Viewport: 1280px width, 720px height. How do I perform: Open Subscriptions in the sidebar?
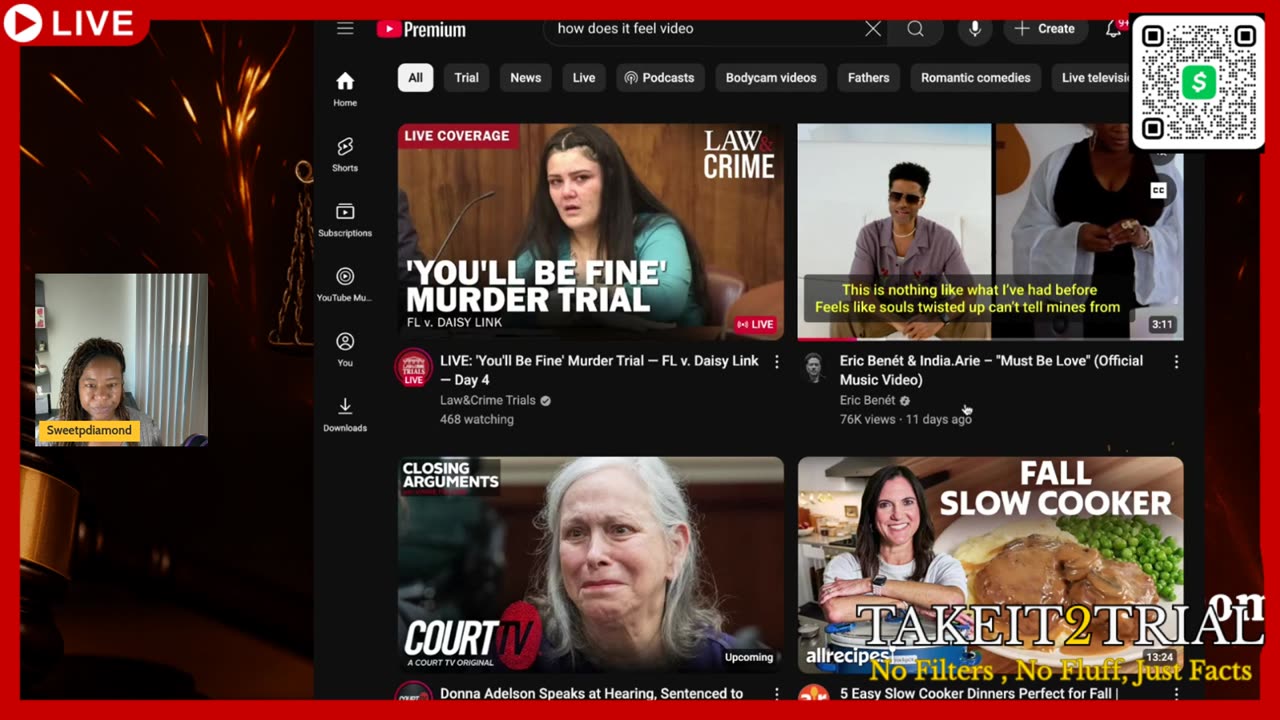point(345,219)
